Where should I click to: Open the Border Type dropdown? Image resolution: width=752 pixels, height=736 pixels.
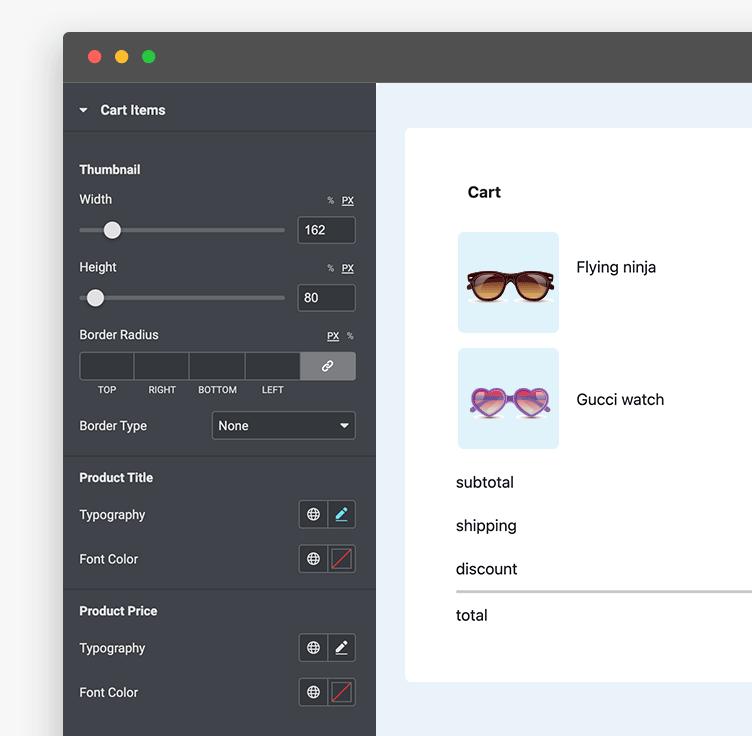283,426
